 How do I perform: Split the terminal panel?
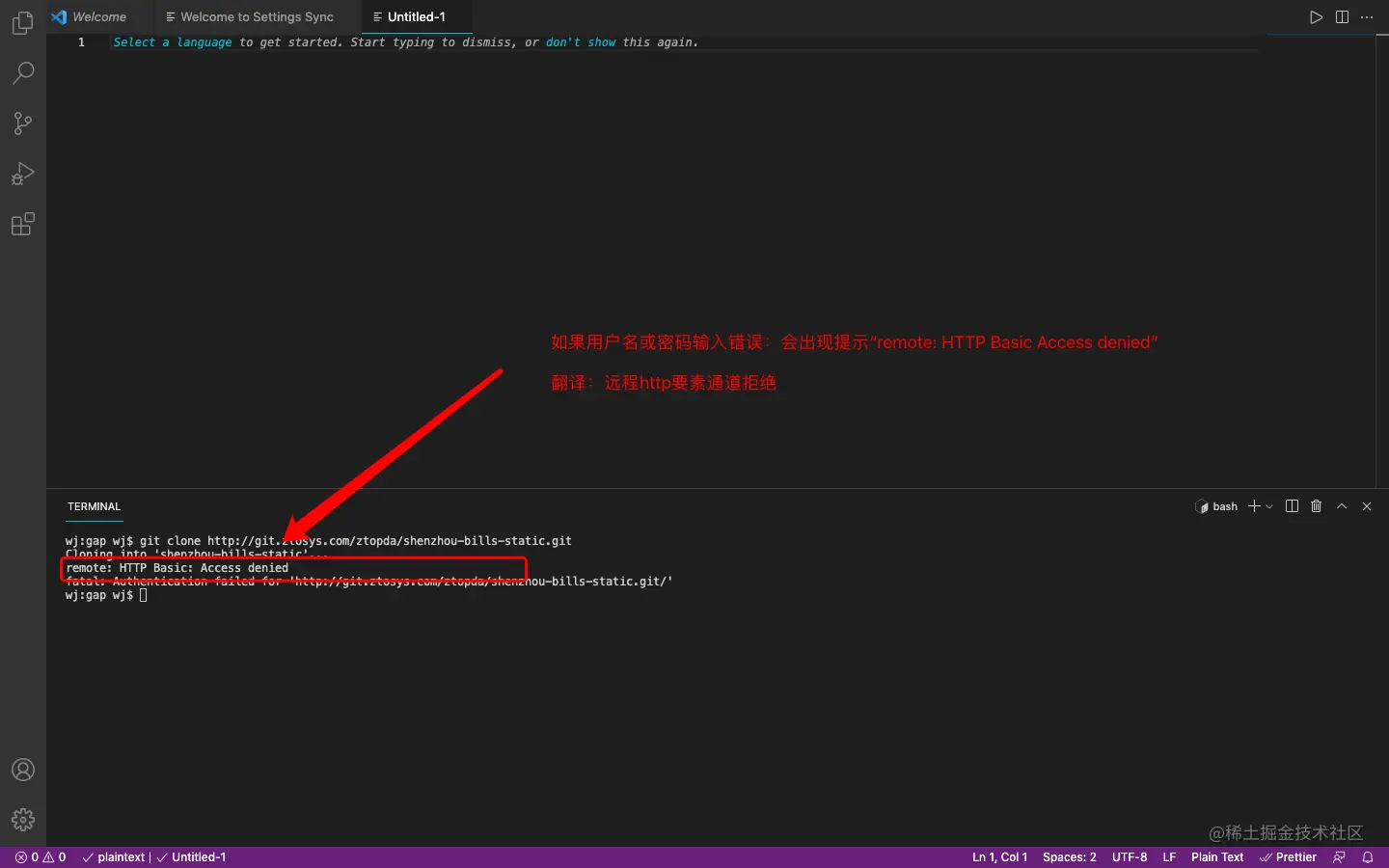1292,506
